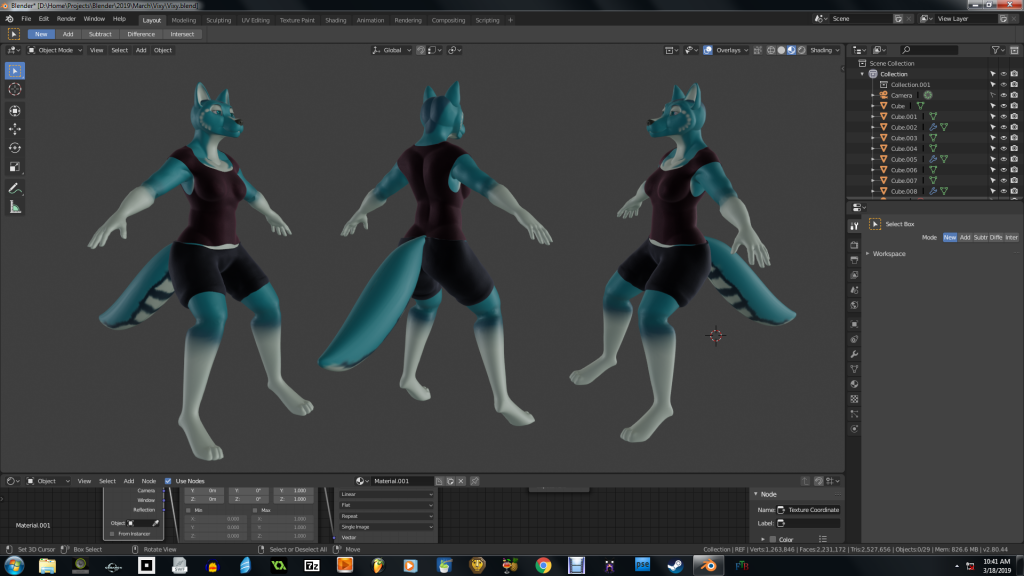Open the Shading options dropdown
Viewport: 1024px width, 576px height.
coord(824,50)
